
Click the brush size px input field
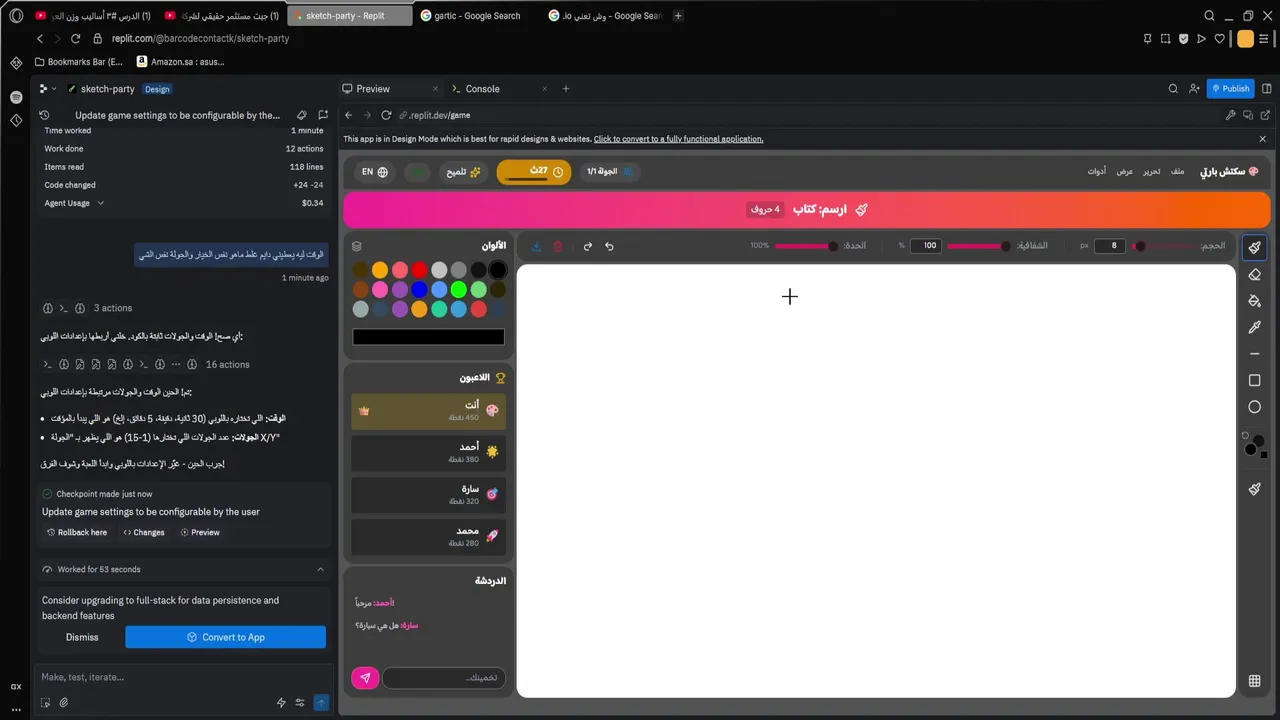(1110, 246)
